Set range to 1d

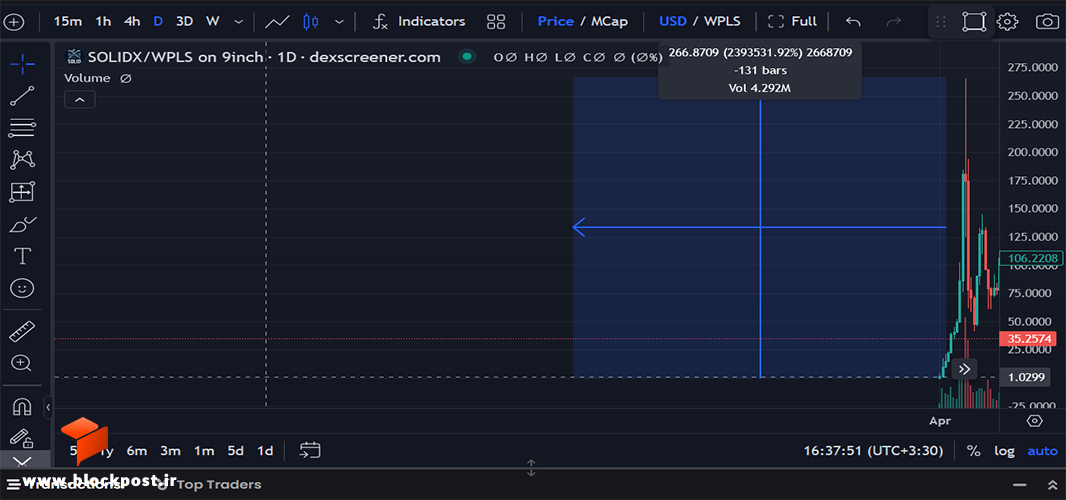coord(264,450)
